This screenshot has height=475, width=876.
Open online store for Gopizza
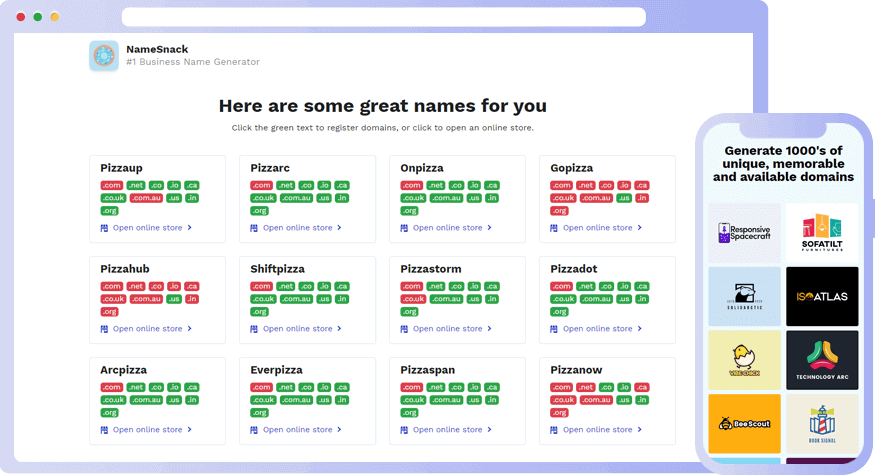pos(598,228)
